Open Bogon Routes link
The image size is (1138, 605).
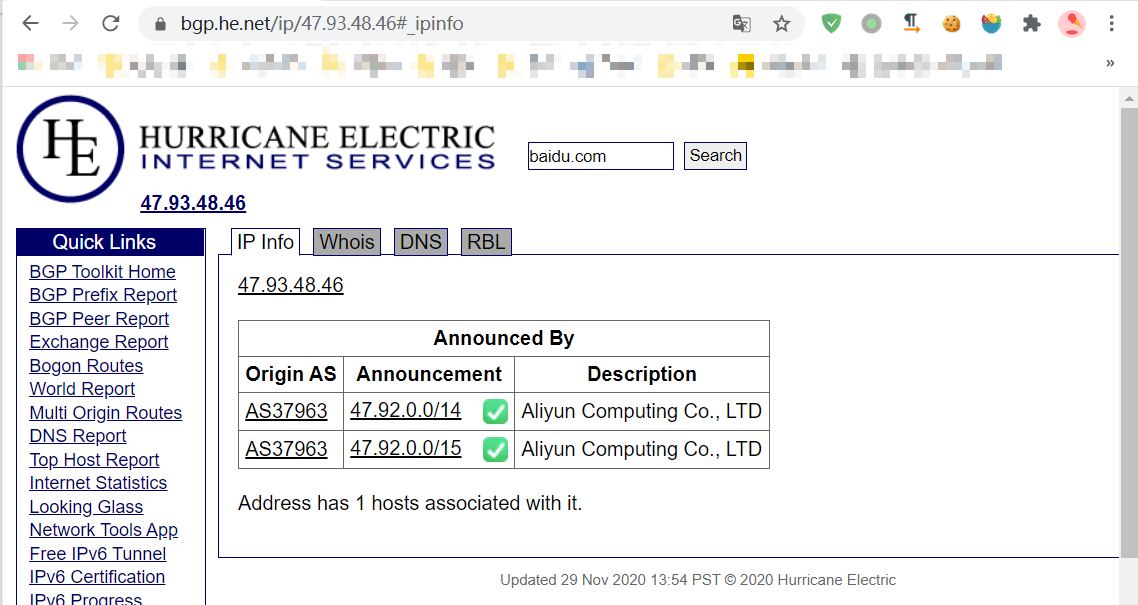coord(86,366)
